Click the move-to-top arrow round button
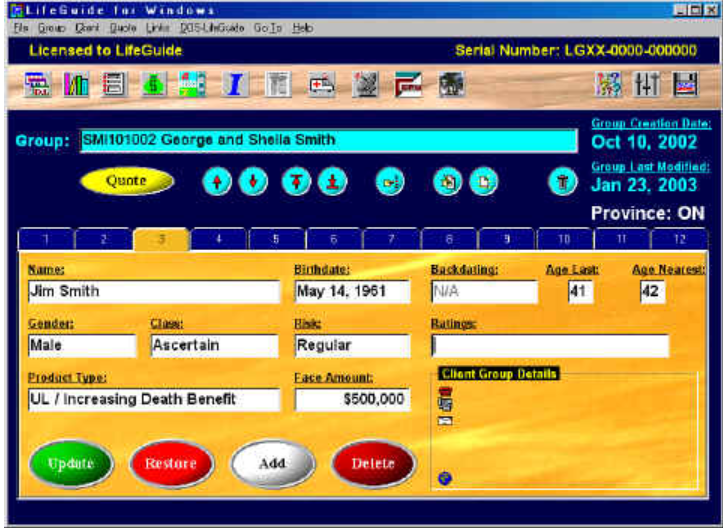The image size is (723, 528). click(x=296, y=181)
